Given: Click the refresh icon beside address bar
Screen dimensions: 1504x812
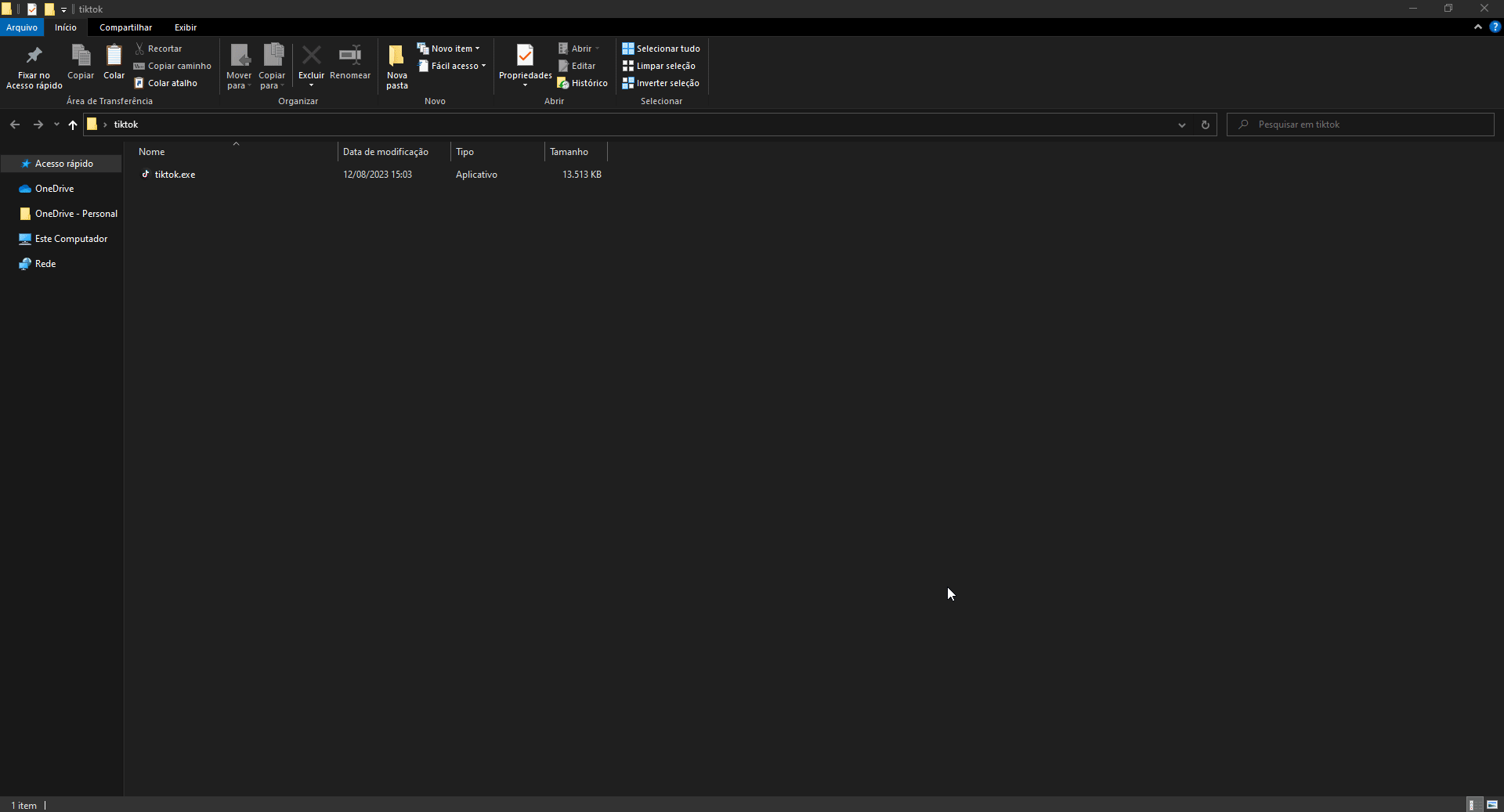Looking at the screenshot, I should (1205, 125).
